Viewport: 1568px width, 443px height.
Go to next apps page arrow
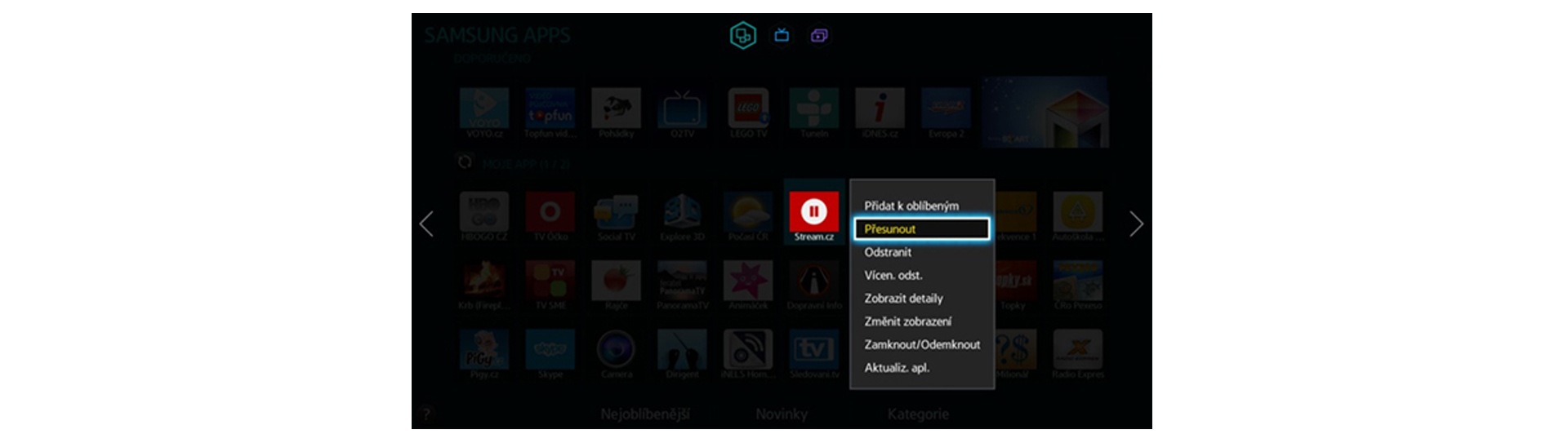1136,224
